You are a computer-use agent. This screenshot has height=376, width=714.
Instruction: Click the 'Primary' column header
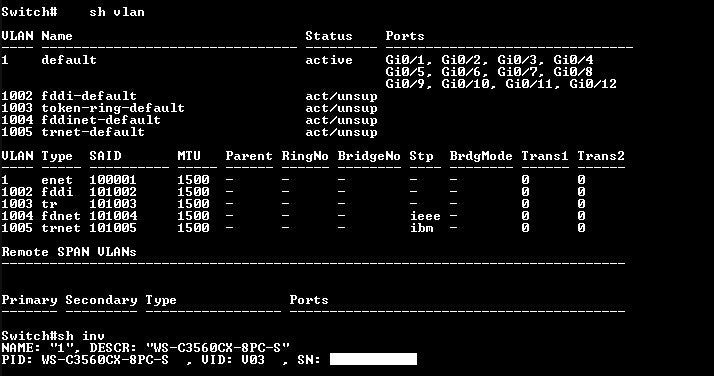(x=30, y=300)
